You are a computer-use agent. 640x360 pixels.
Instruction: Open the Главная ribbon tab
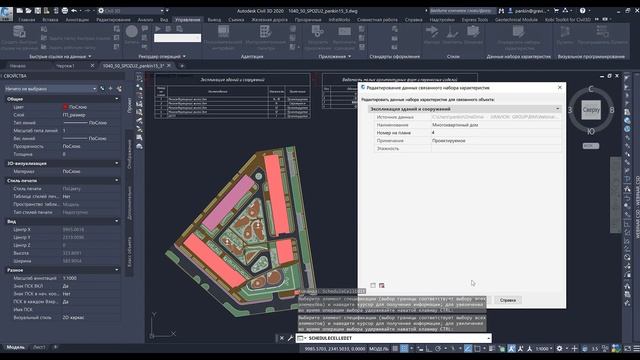[x=27, y=20]
